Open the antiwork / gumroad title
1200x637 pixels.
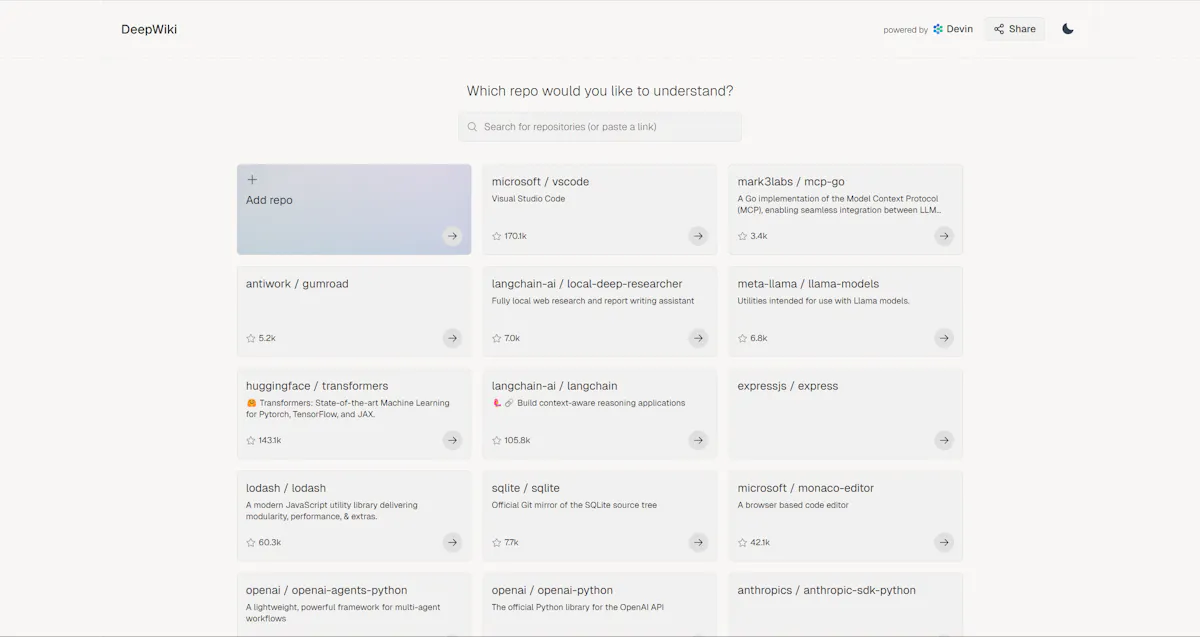tap(297, 284)
